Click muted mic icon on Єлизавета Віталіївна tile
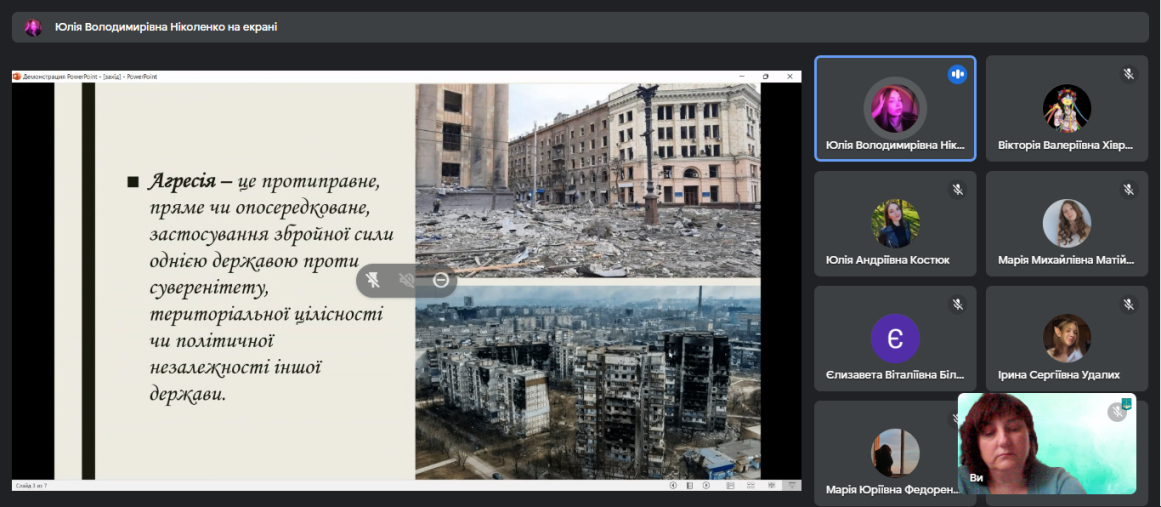 [x=957, y=304]
